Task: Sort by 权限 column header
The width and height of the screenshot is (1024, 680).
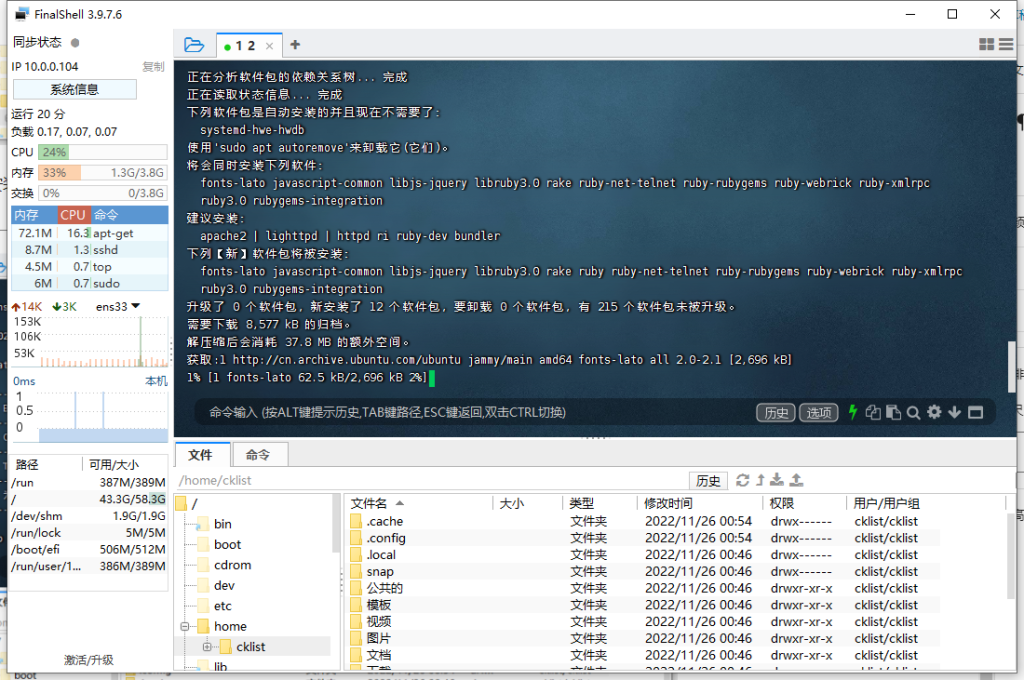Action: tap(804, 504)
